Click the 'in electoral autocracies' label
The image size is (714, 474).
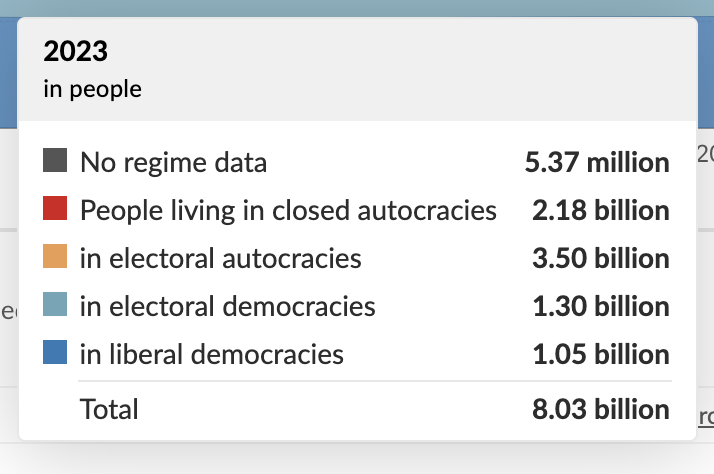[x=221, y=258]
